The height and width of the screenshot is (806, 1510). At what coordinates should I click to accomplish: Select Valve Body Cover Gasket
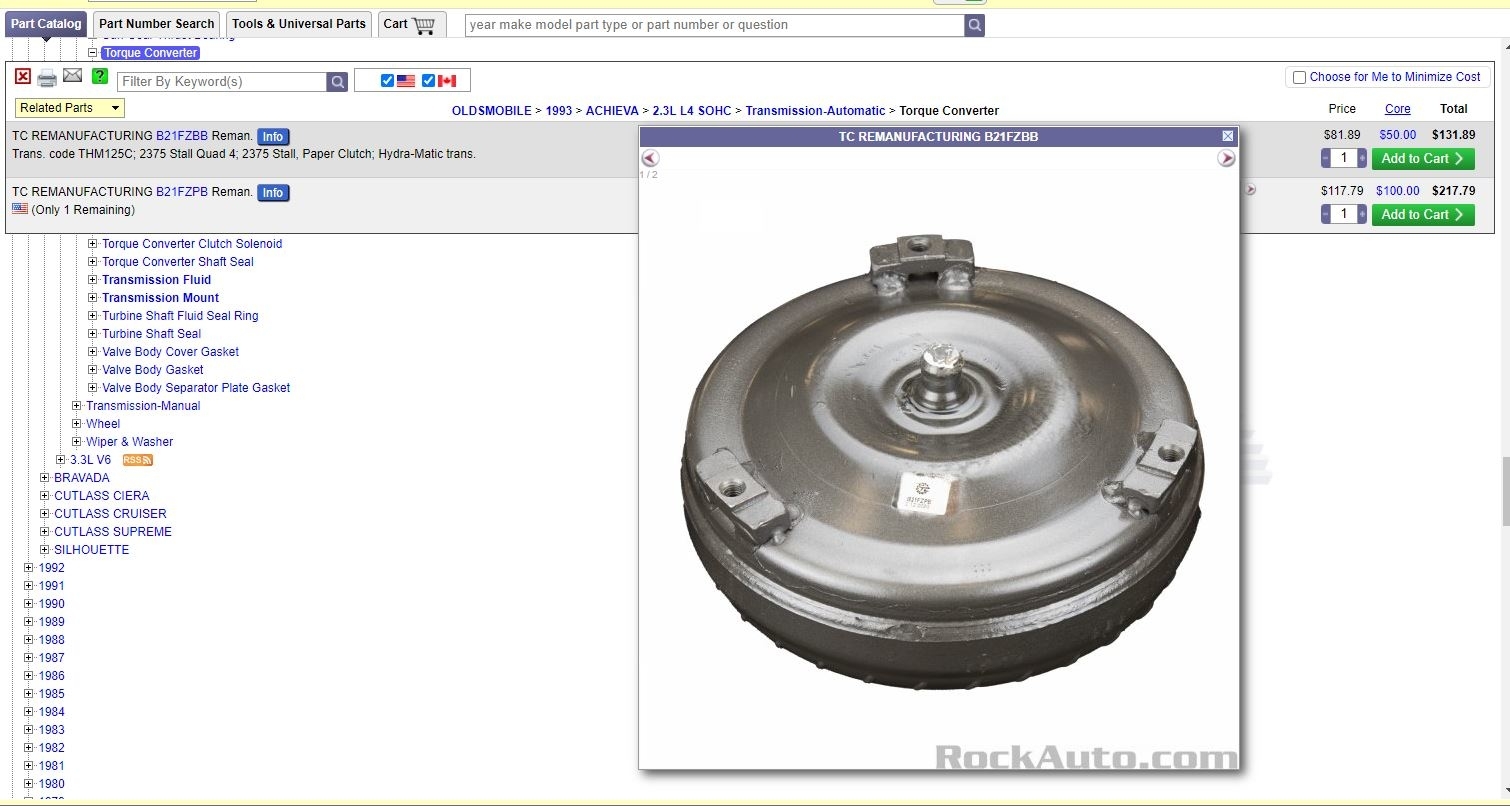pos(170,352)
